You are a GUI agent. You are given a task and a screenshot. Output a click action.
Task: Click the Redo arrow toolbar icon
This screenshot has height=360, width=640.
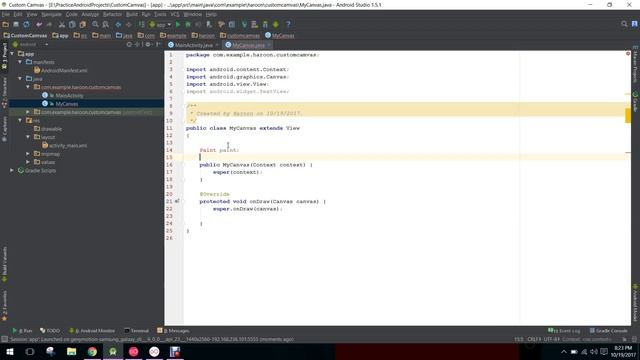click(x=49, y=24)
